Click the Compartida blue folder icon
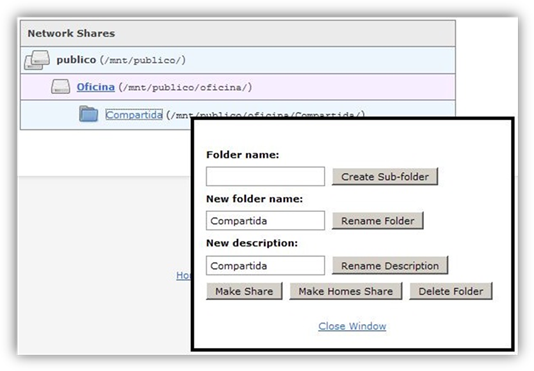 89,114
